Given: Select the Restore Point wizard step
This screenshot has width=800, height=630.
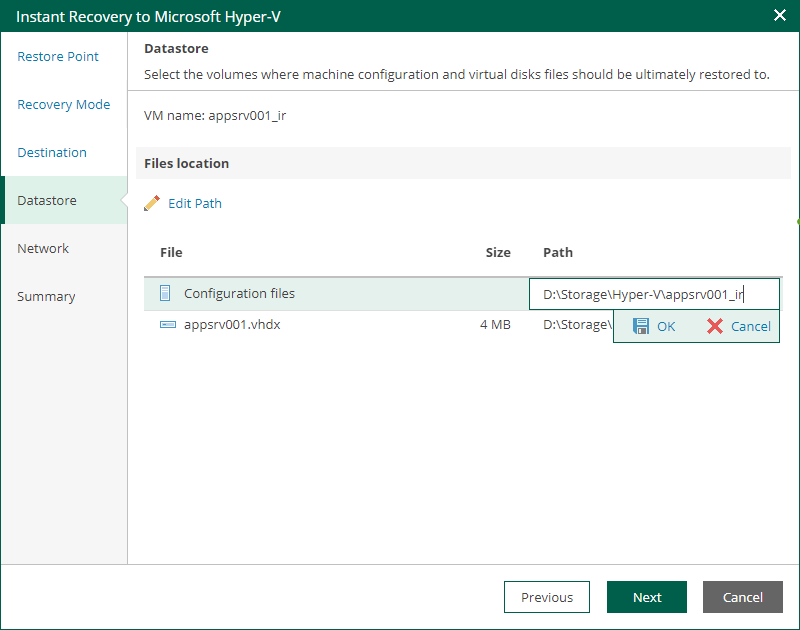Looking at the screenshot, I should 58,57.
